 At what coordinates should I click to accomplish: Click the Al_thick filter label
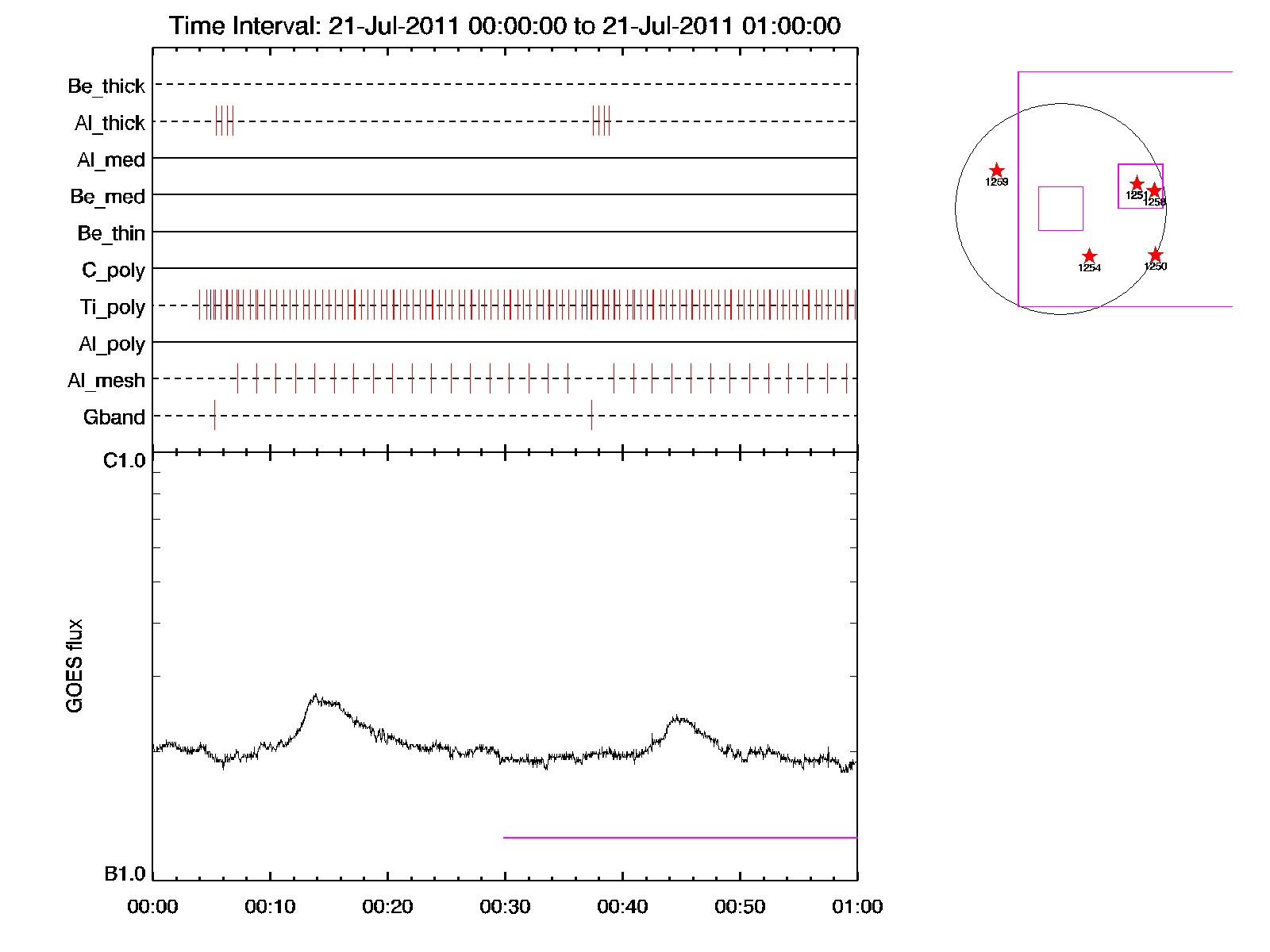110,123
